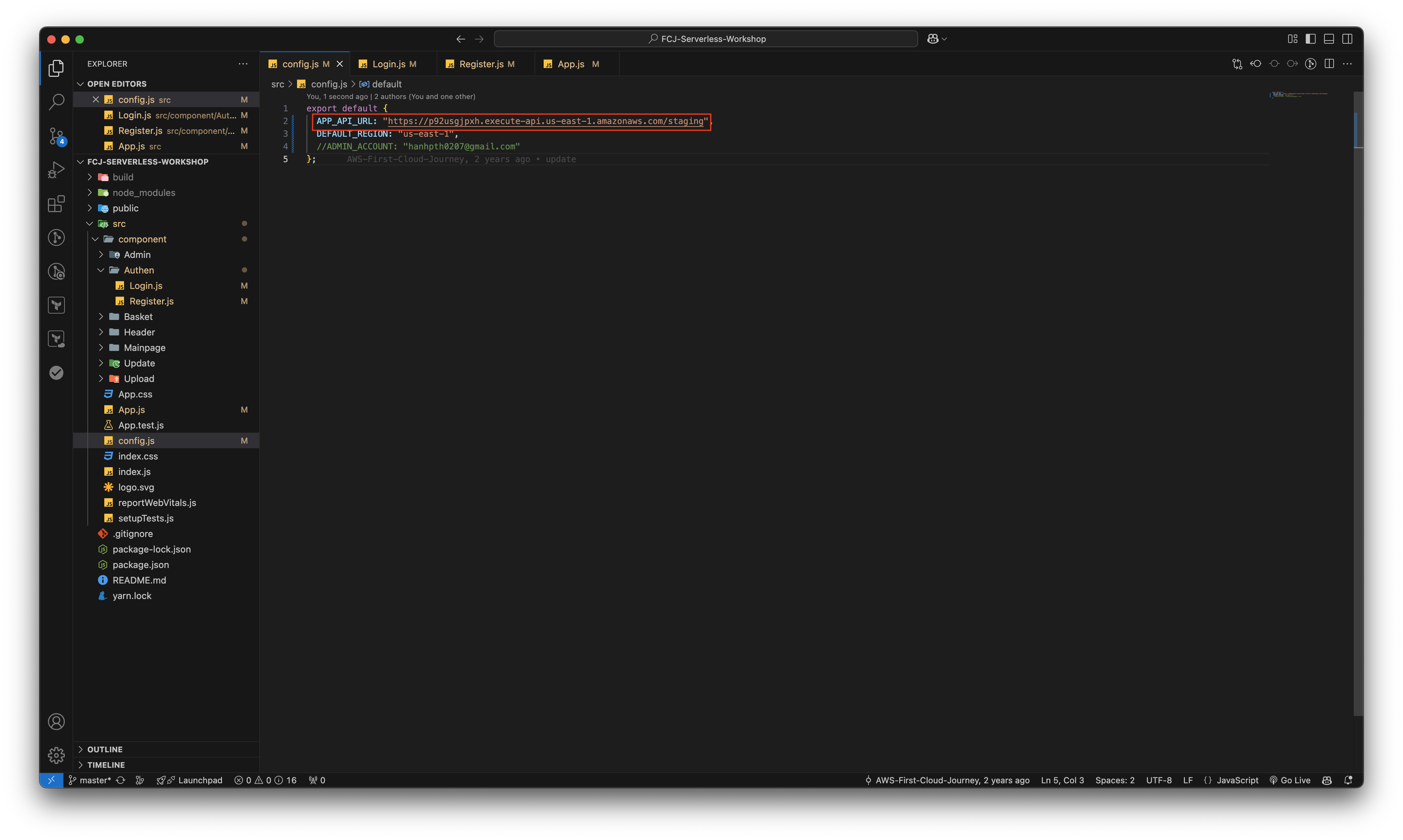The image size is (1403, 840).
Task: Open App.css in the file tree
Action: [135, 394]
